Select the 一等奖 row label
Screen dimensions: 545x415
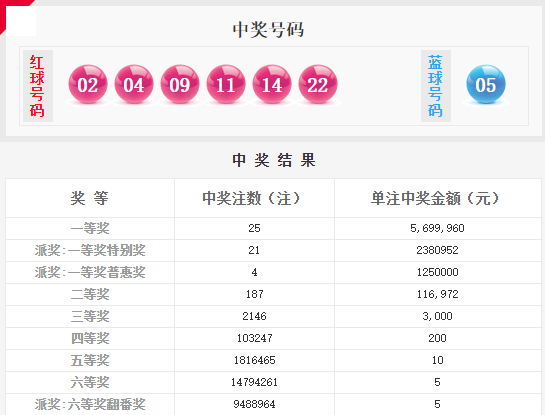click(90, 228)
